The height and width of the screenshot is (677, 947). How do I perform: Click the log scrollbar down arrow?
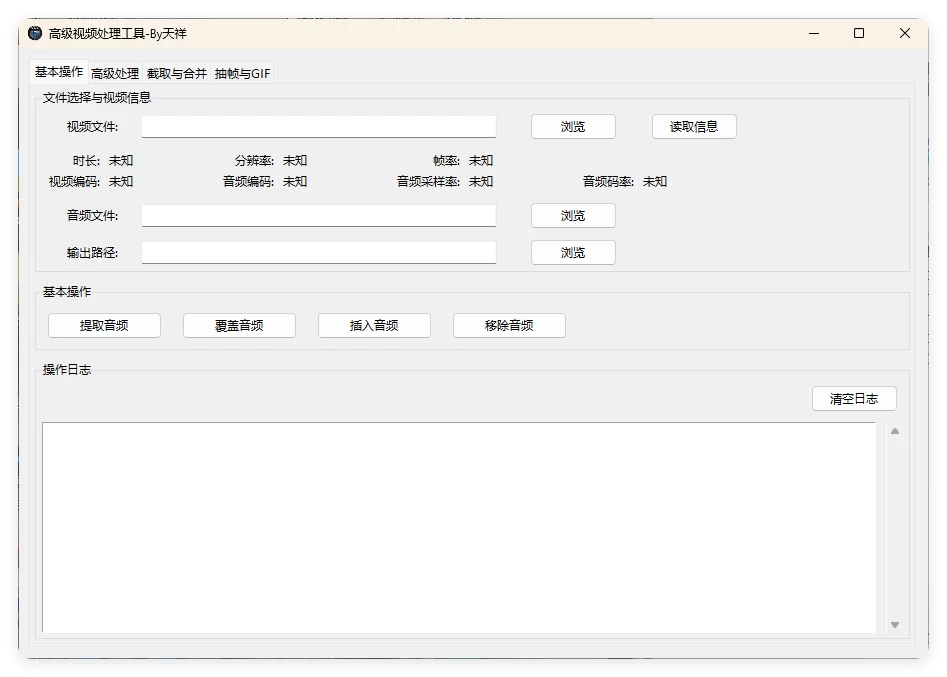tap(894, 625)
